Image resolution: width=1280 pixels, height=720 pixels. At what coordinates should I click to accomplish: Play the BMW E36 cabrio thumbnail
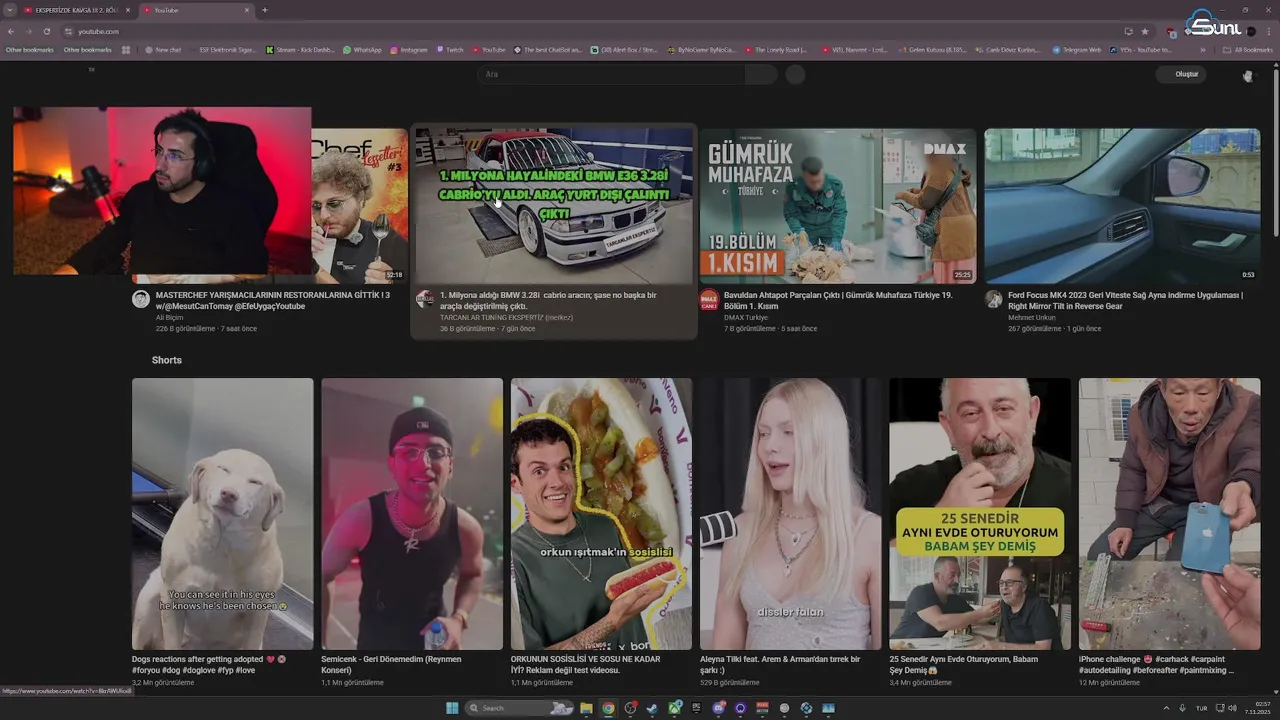[x=554, y=206]
